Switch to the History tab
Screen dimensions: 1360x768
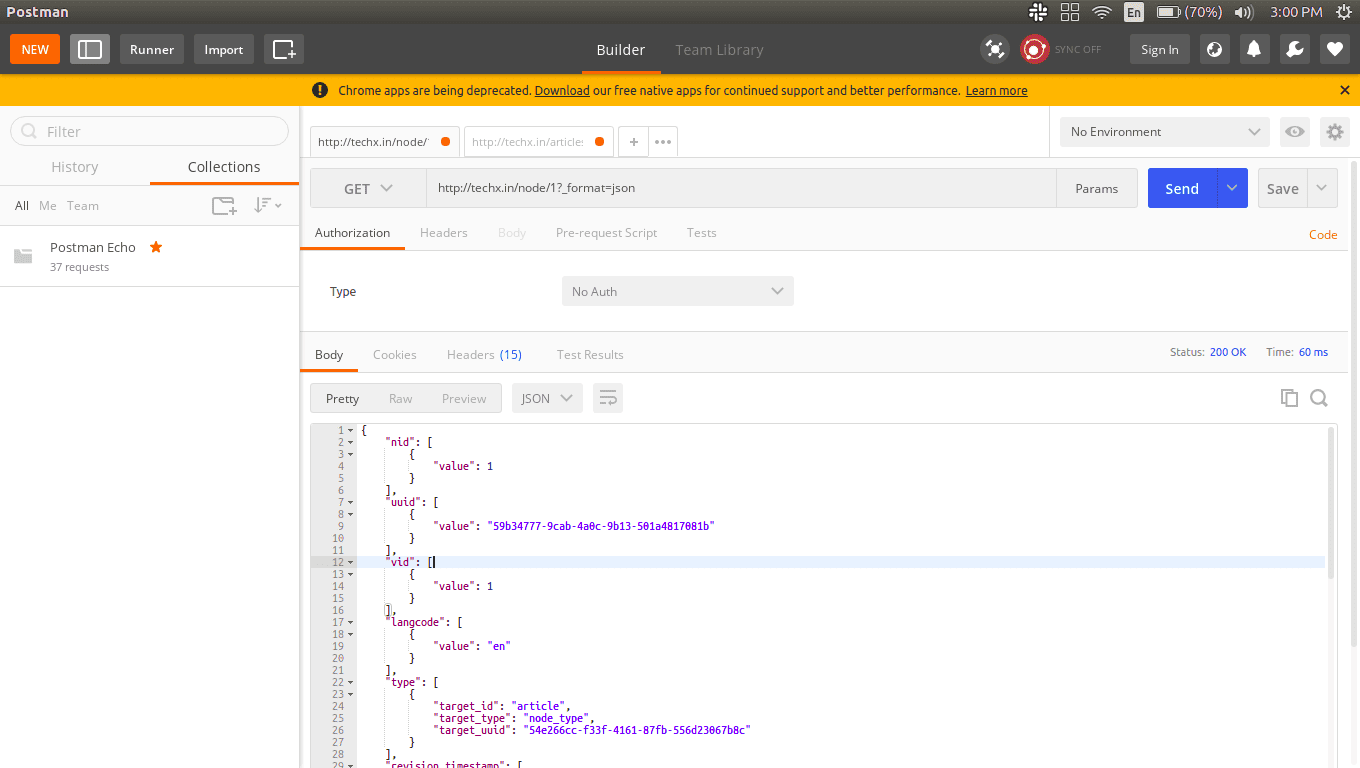coord(75,167)
